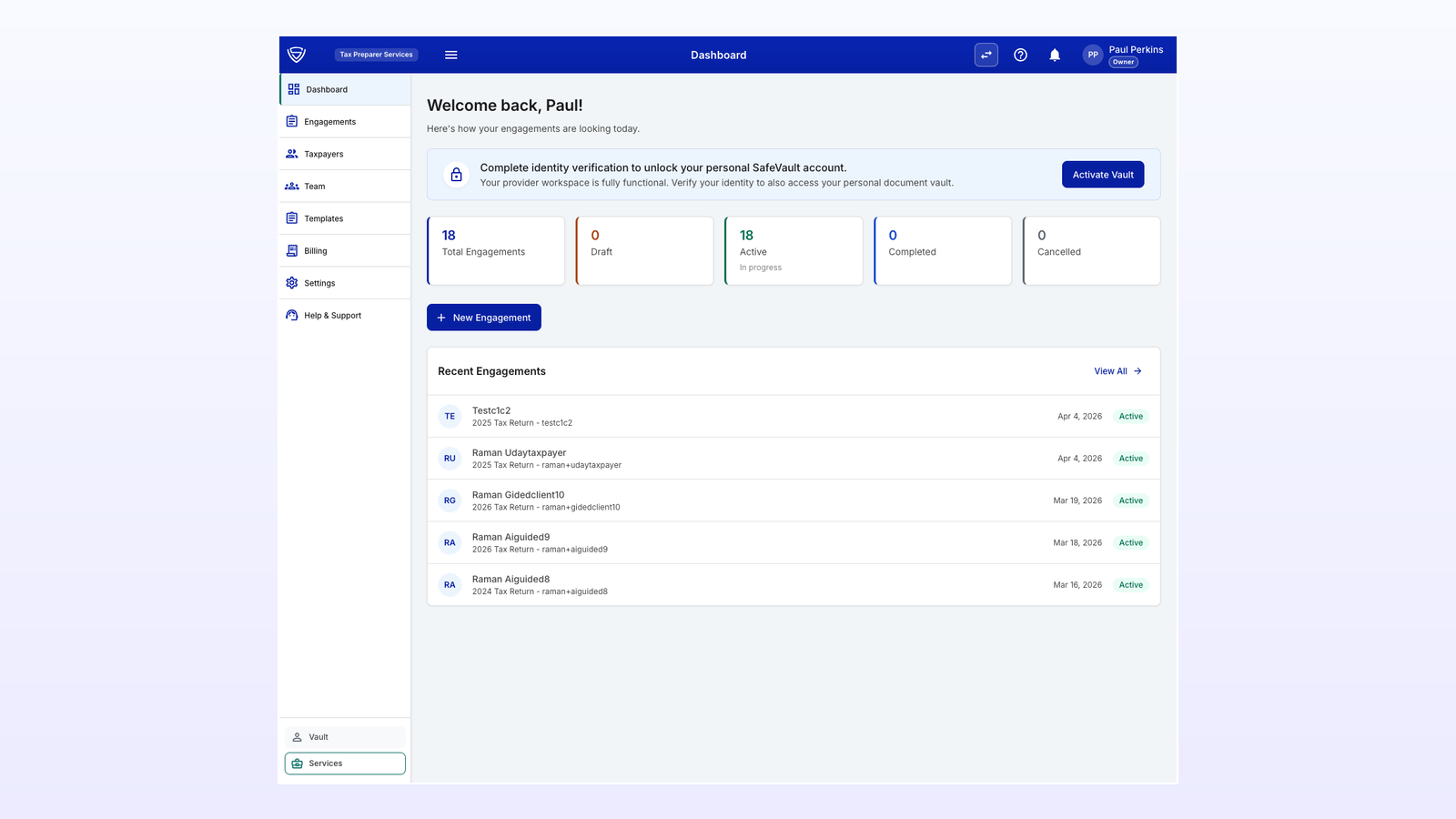Create a New Engagement
1456x819 pixels.
[484, 318]
